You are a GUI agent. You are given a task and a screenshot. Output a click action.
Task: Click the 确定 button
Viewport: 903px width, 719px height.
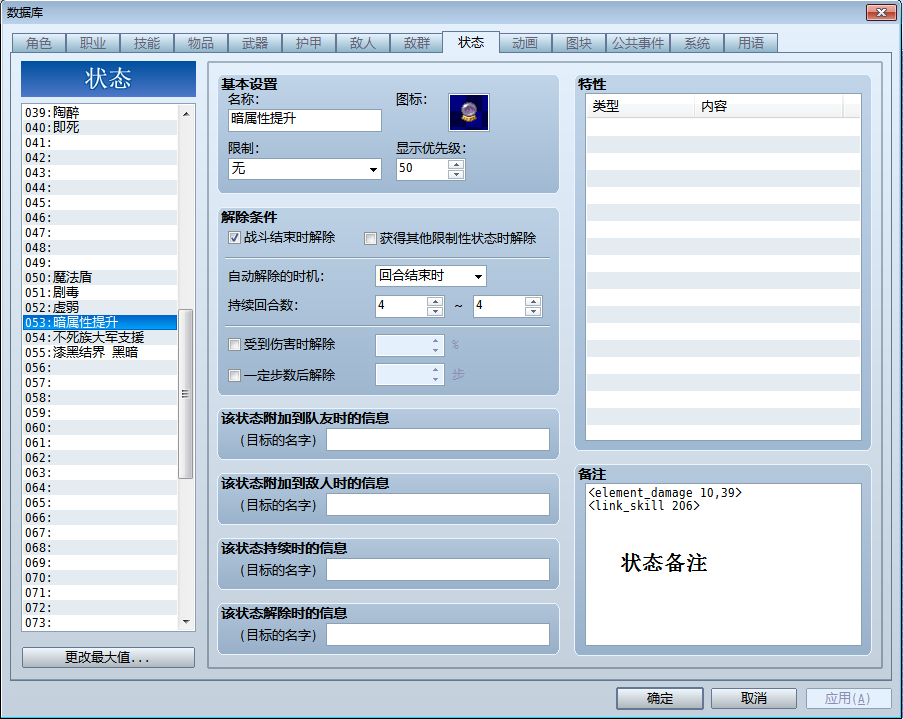tap(660, 698)
